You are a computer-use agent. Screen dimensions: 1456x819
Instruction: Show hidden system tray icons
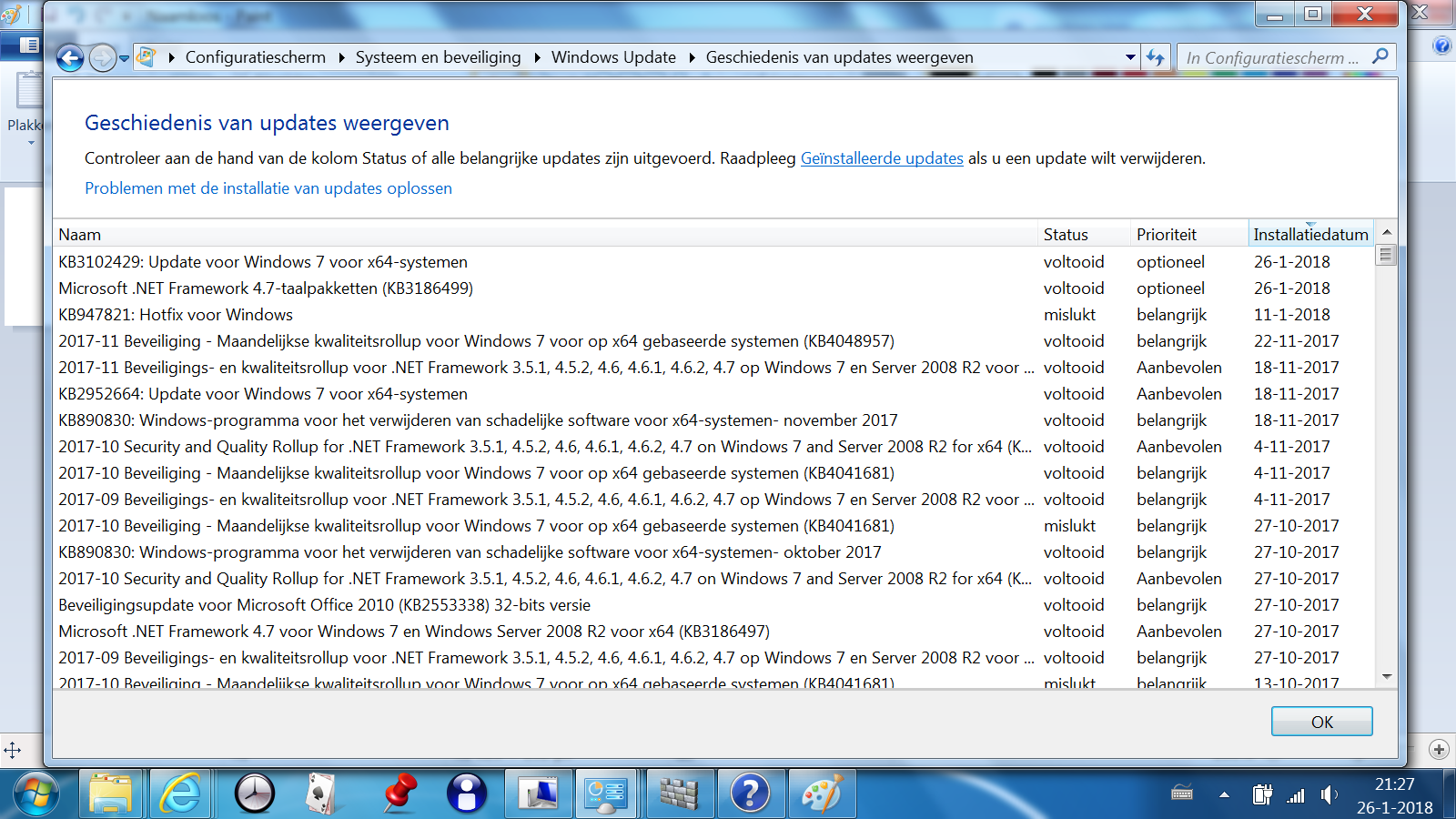1224,794
